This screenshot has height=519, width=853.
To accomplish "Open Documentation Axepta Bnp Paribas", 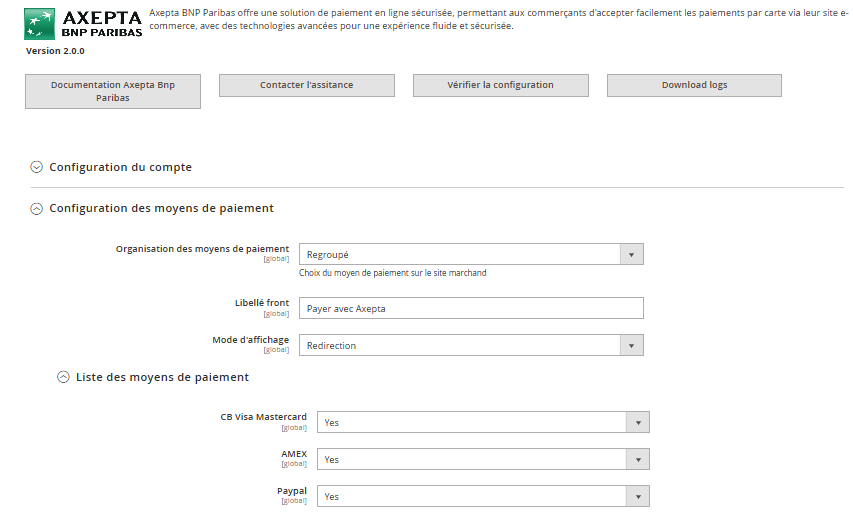I will [113, 91].
